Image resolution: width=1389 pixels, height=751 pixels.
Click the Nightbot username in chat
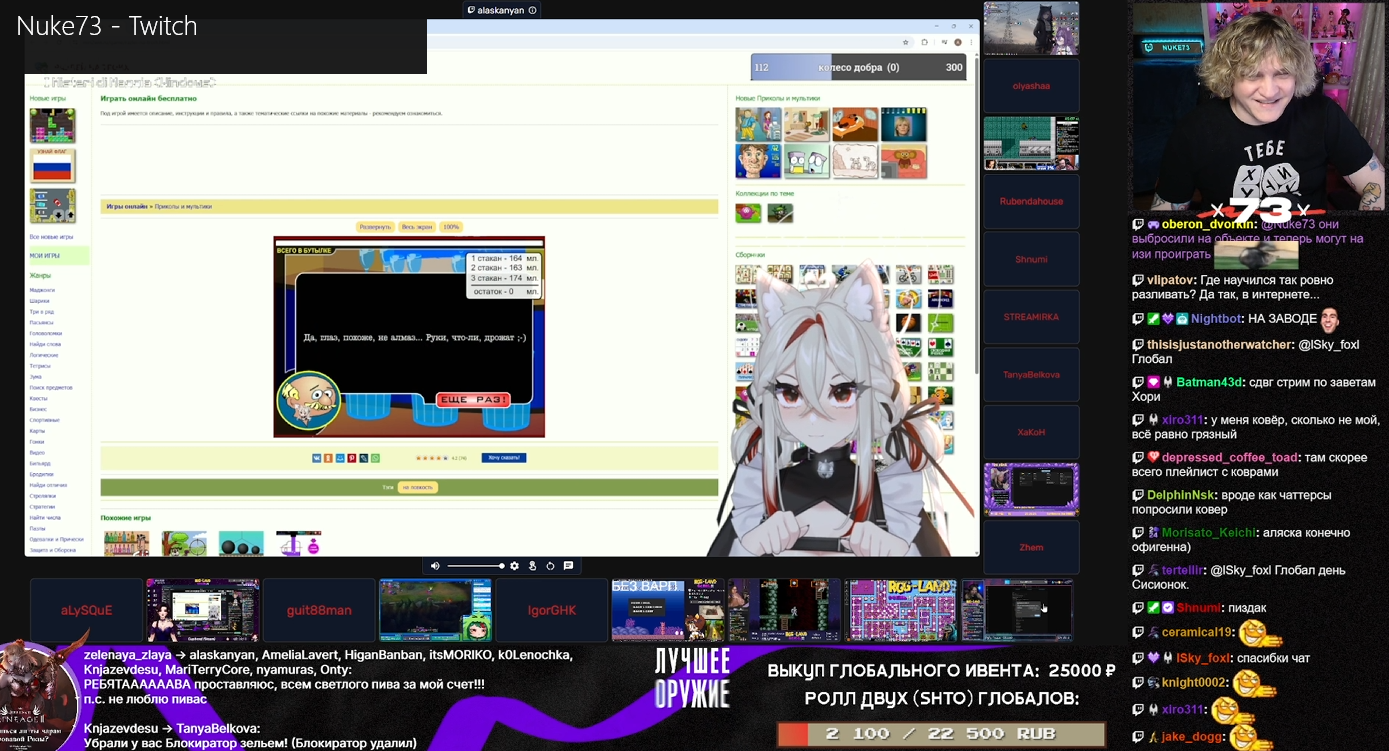click(1216, 319)
